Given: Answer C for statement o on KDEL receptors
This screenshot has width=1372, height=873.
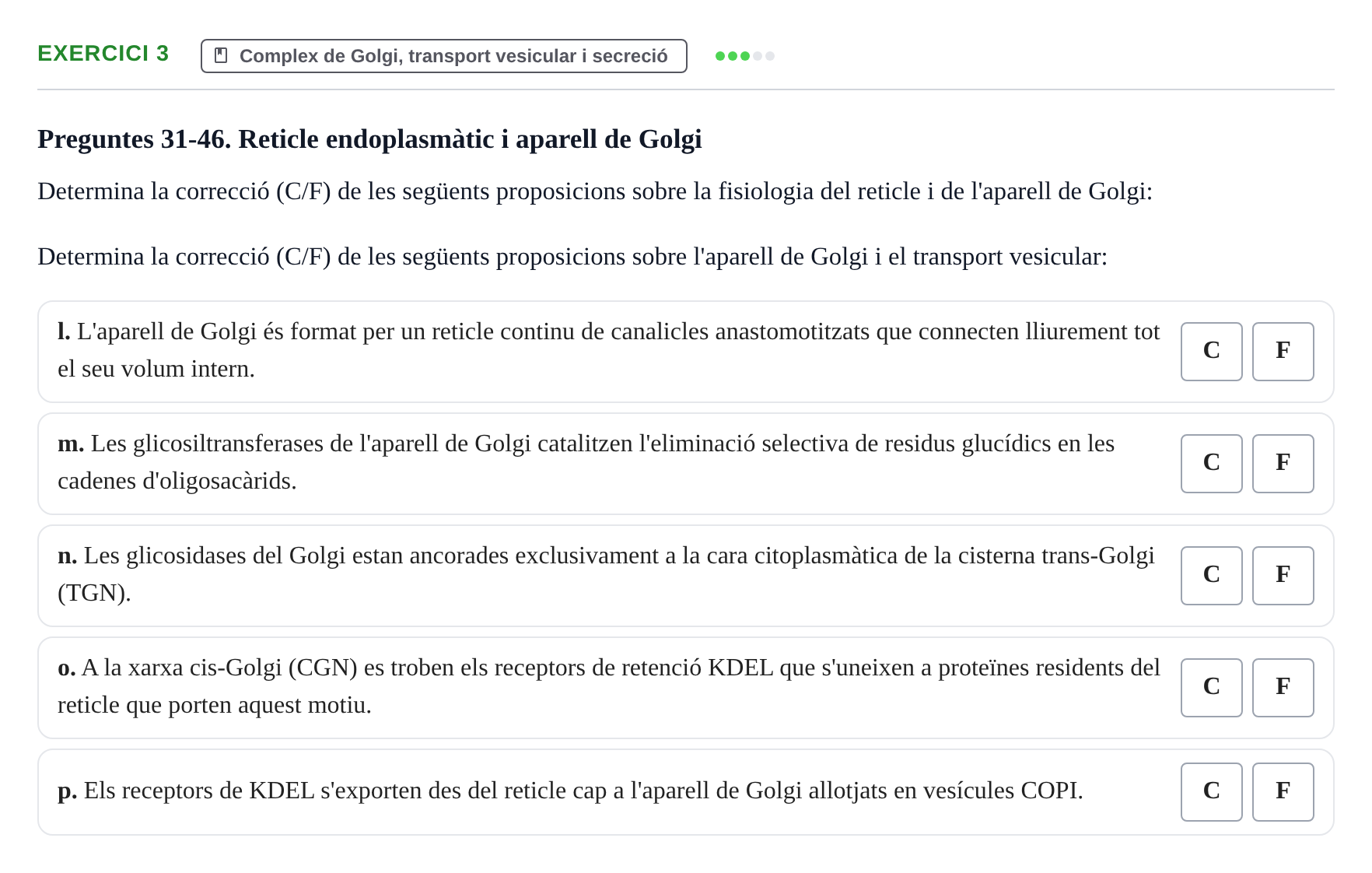Looking at the screenshot, I should [1212, 688].
